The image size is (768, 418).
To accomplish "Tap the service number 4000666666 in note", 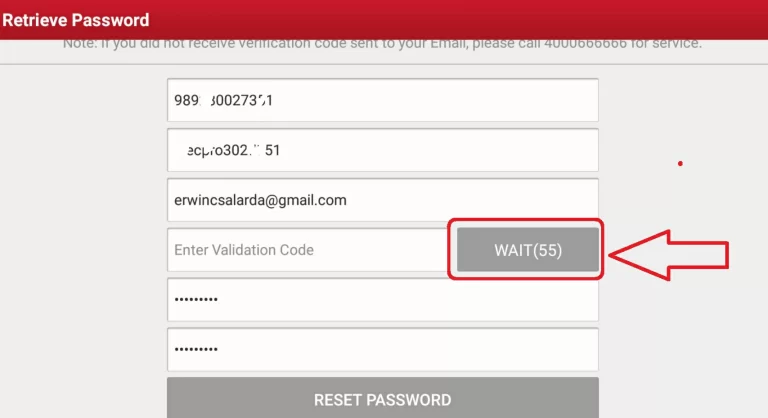I will (x=585, y=44).
